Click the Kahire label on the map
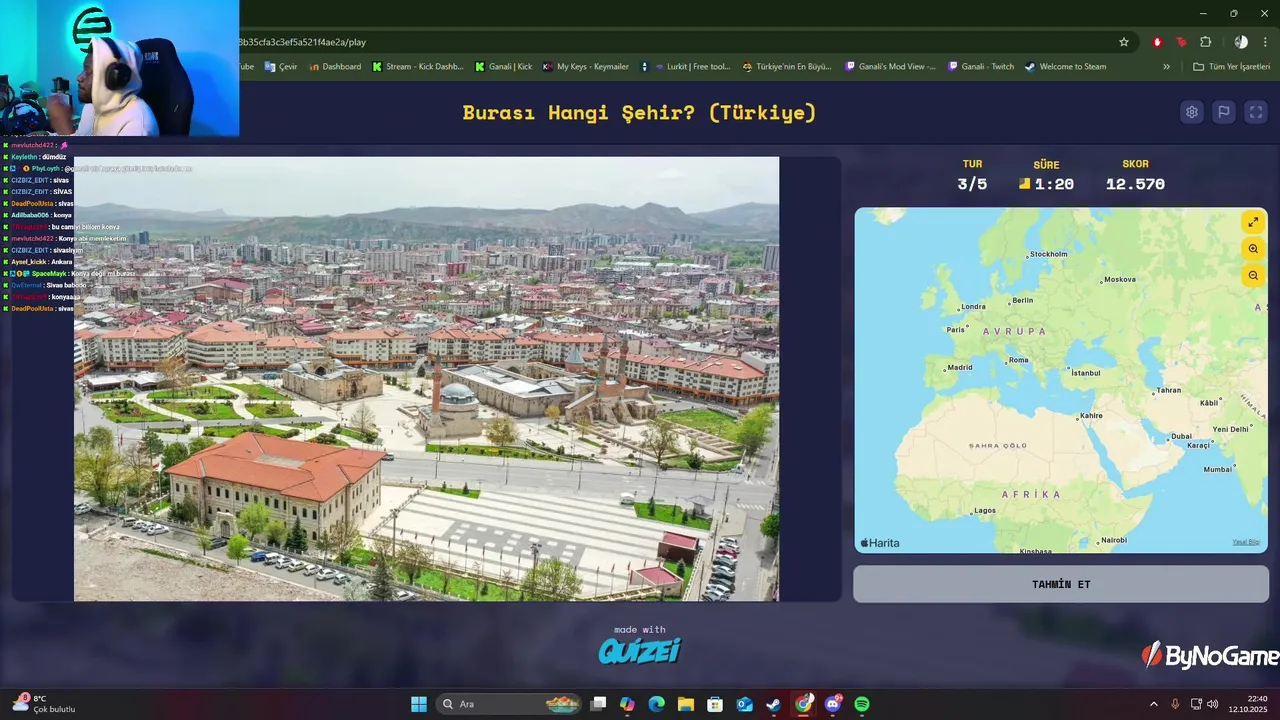This screenshot has height=720, width=1280. coord(1091,415)
